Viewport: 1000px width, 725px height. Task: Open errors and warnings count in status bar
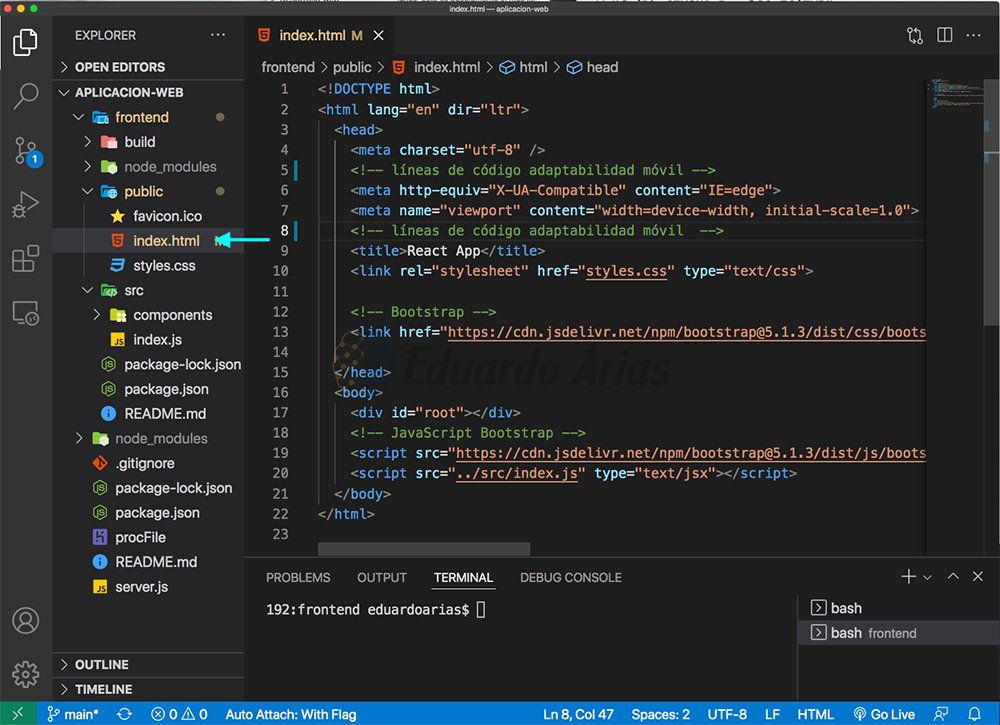click(179, 714)
